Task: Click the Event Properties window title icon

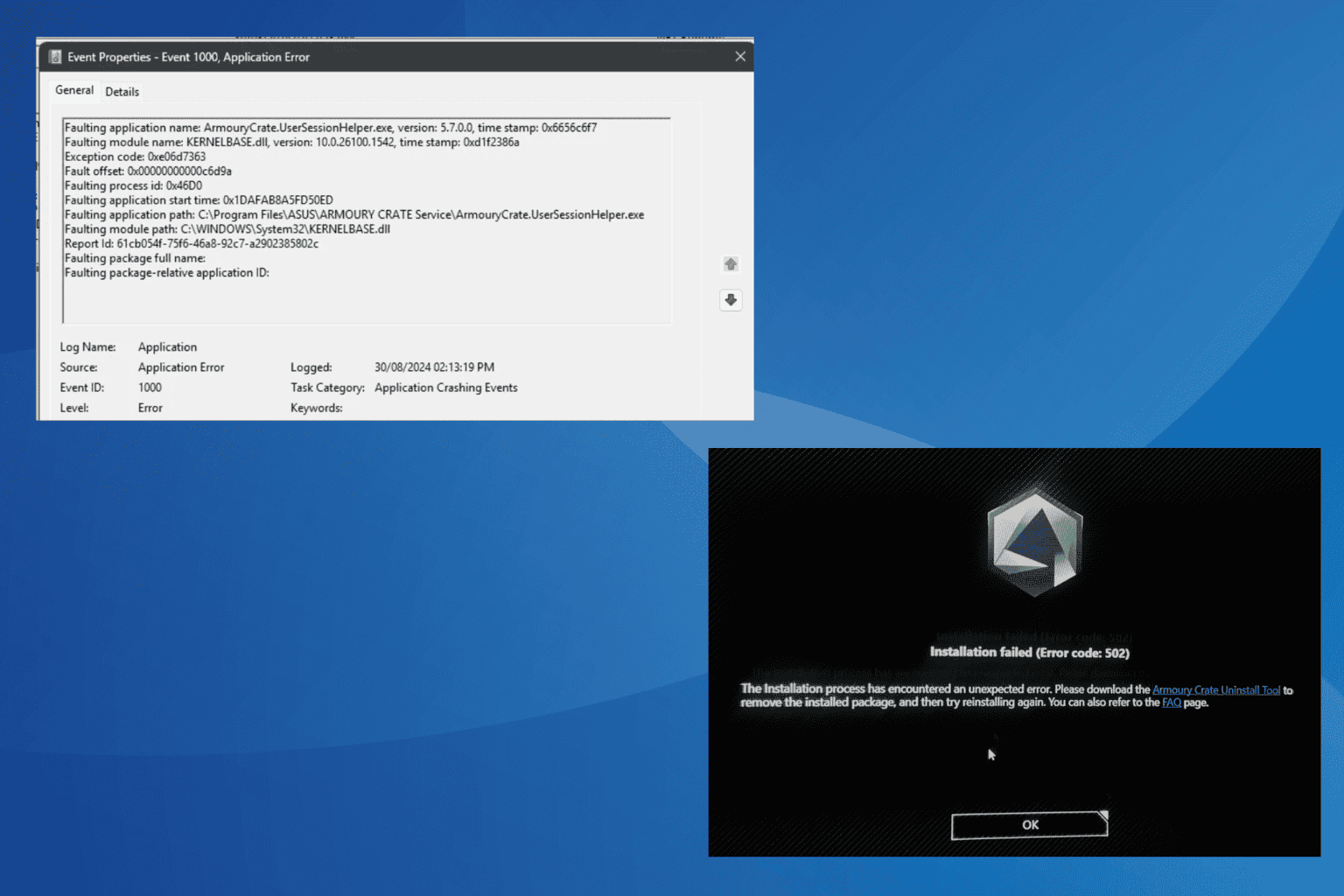Action: (x=55, y=57)
